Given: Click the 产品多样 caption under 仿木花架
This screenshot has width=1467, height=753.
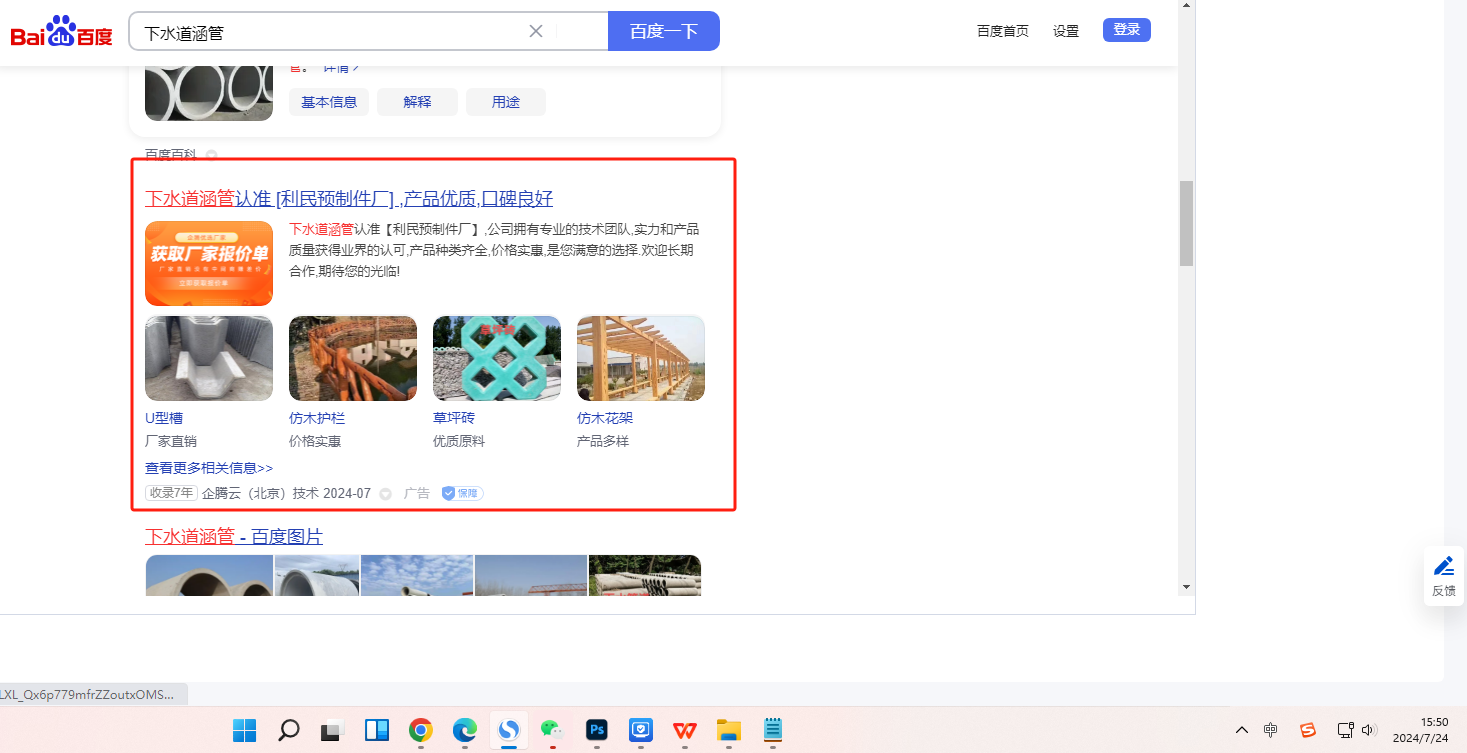Looking at the screenshot, I should click(x=603, y=441).
